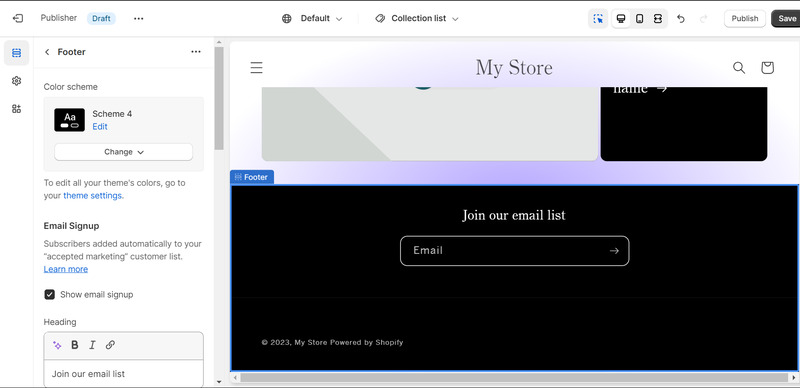
Task: Click the Draft status badge
Action: click(x=101, y=18)
